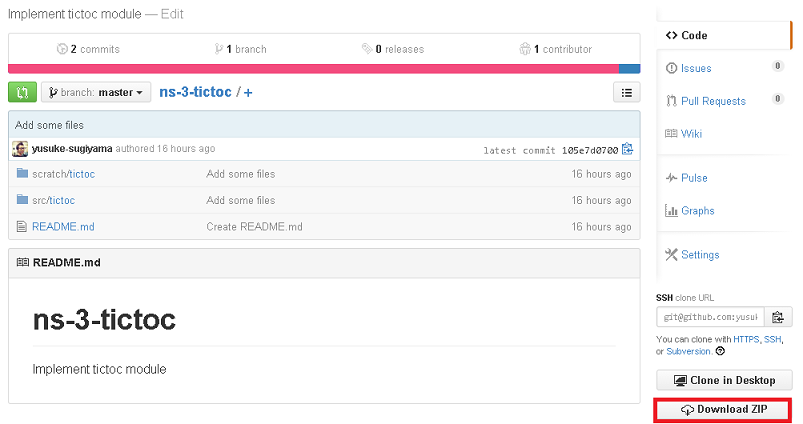Click the Issues count badge

tap(777, 66)
